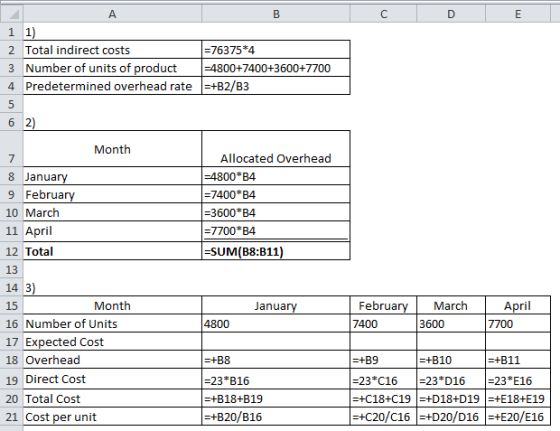
Task: Click the 'Cost per unit' cell
Action: (112, 417)
